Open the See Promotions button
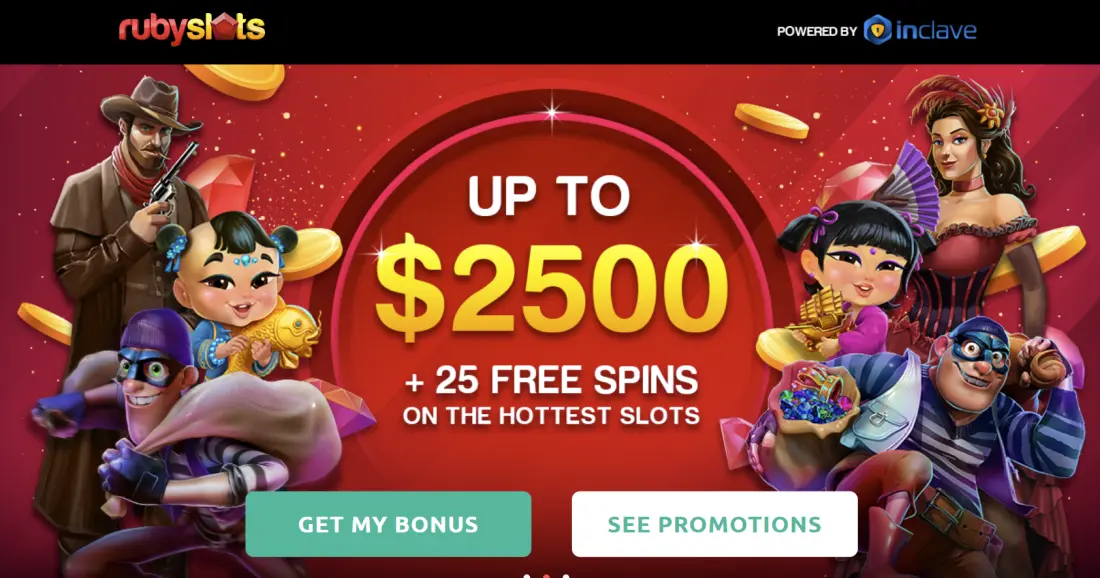Viewport: 1100px width, 578px height. pyautogui.click(x=714, y=524)
